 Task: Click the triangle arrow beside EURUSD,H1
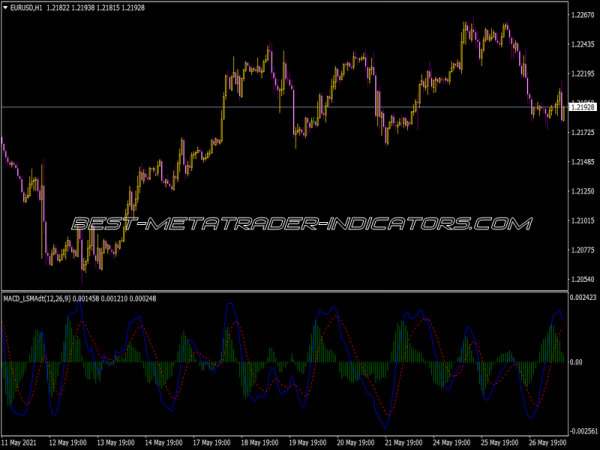[x=6, y=8]
